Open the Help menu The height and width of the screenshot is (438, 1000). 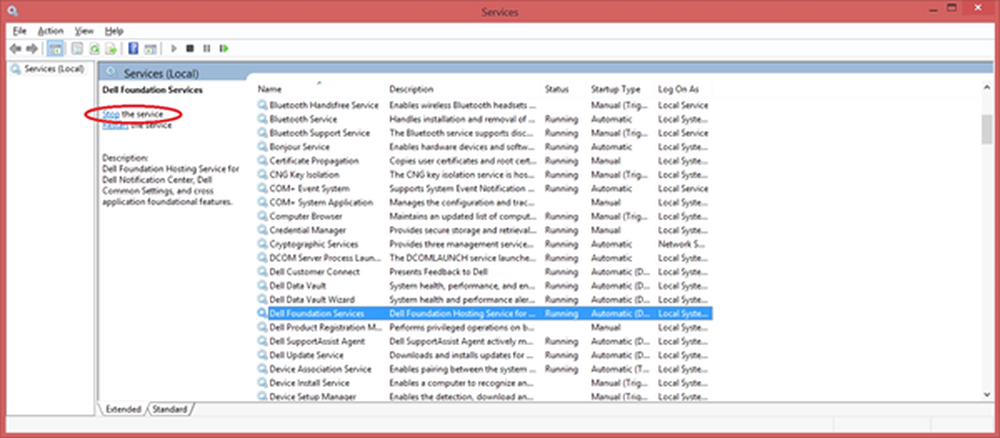pos(114,31)
